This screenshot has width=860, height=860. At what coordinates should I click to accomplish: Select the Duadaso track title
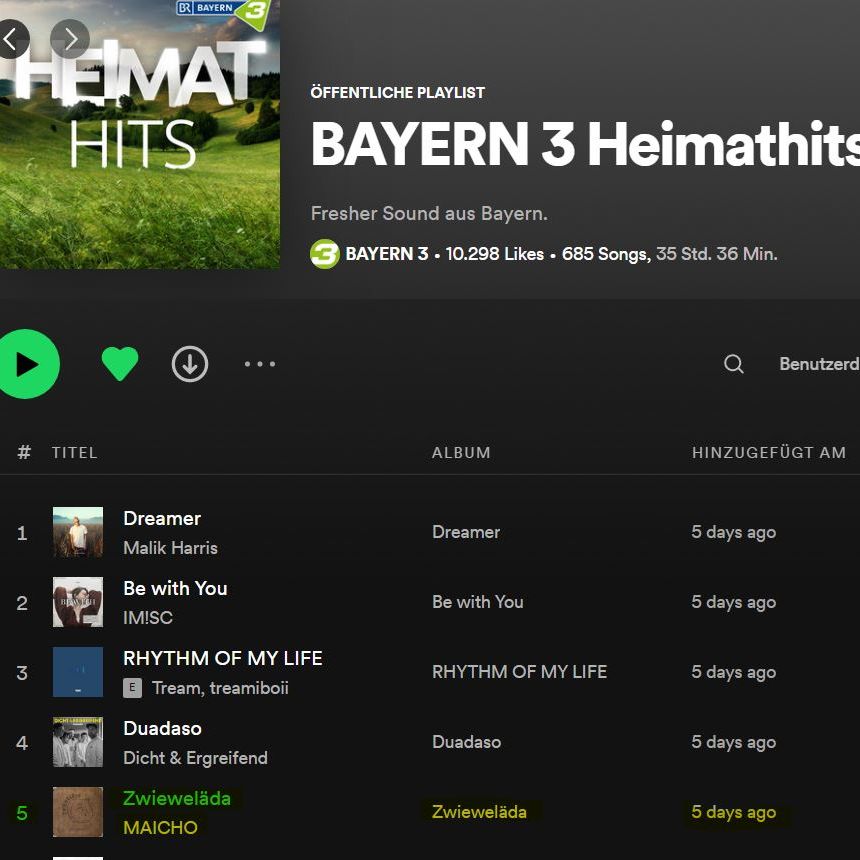click(162, 728)
